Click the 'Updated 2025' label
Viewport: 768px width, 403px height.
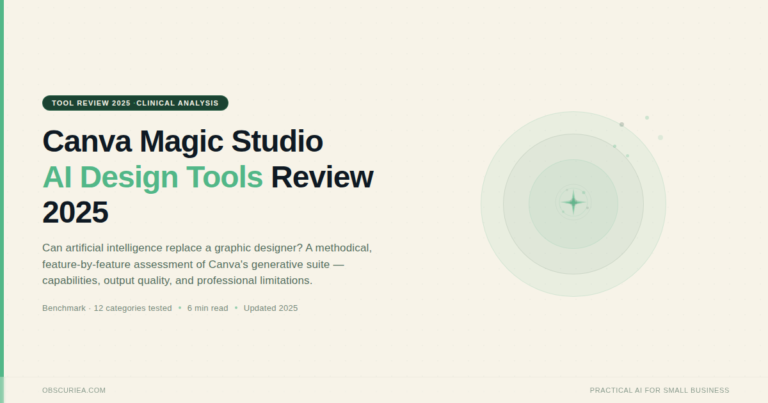point(270,308)
